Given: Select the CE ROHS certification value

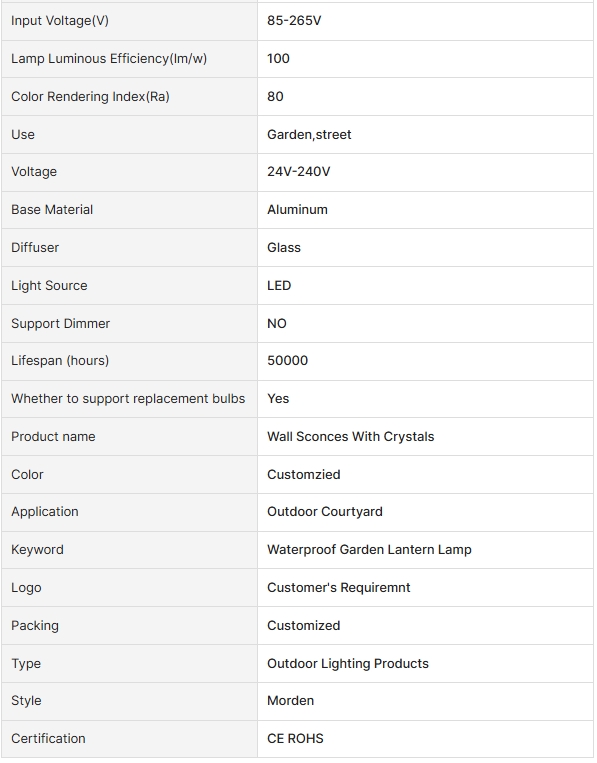Looking at the screenshot, I should 295,739.
